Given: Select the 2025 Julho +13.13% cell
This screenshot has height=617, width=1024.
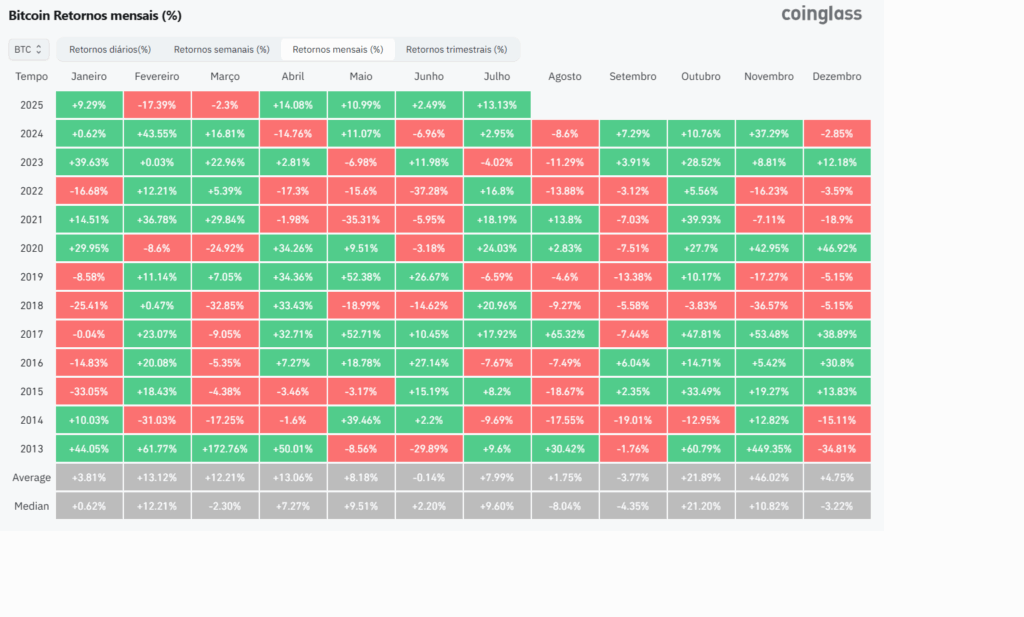Looking at the screenshot, I should [x=497, y=105].
